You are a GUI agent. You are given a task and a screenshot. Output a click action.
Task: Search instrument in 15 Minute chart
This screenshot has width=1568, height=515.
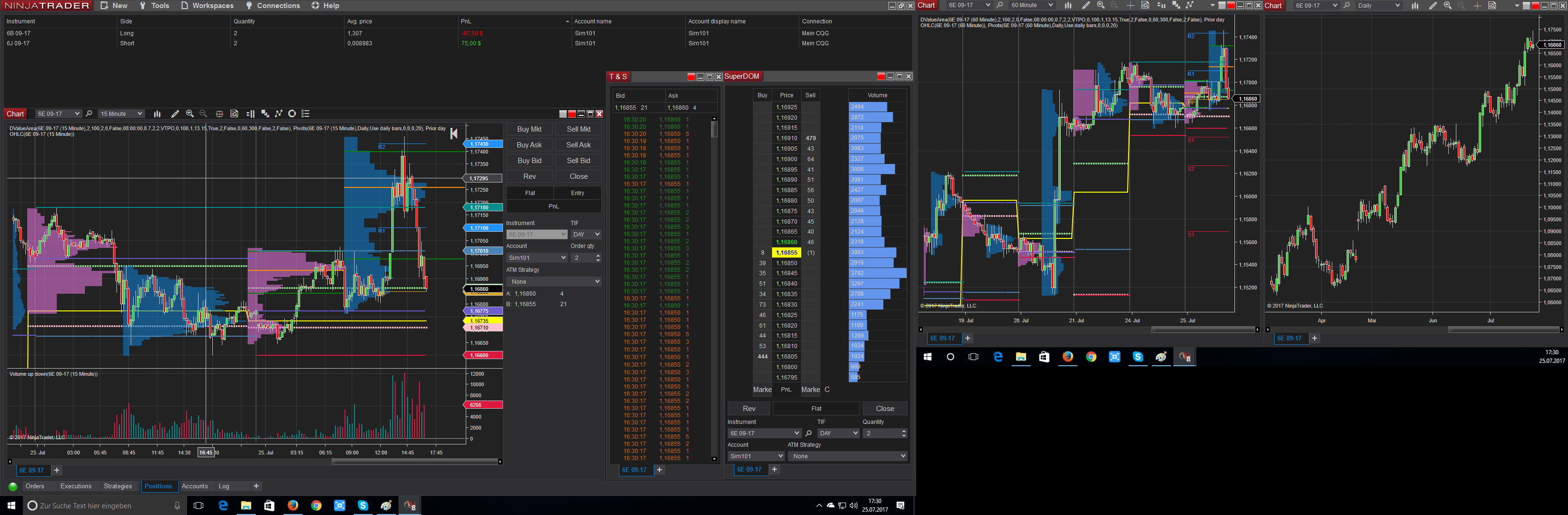pos(89,113)
